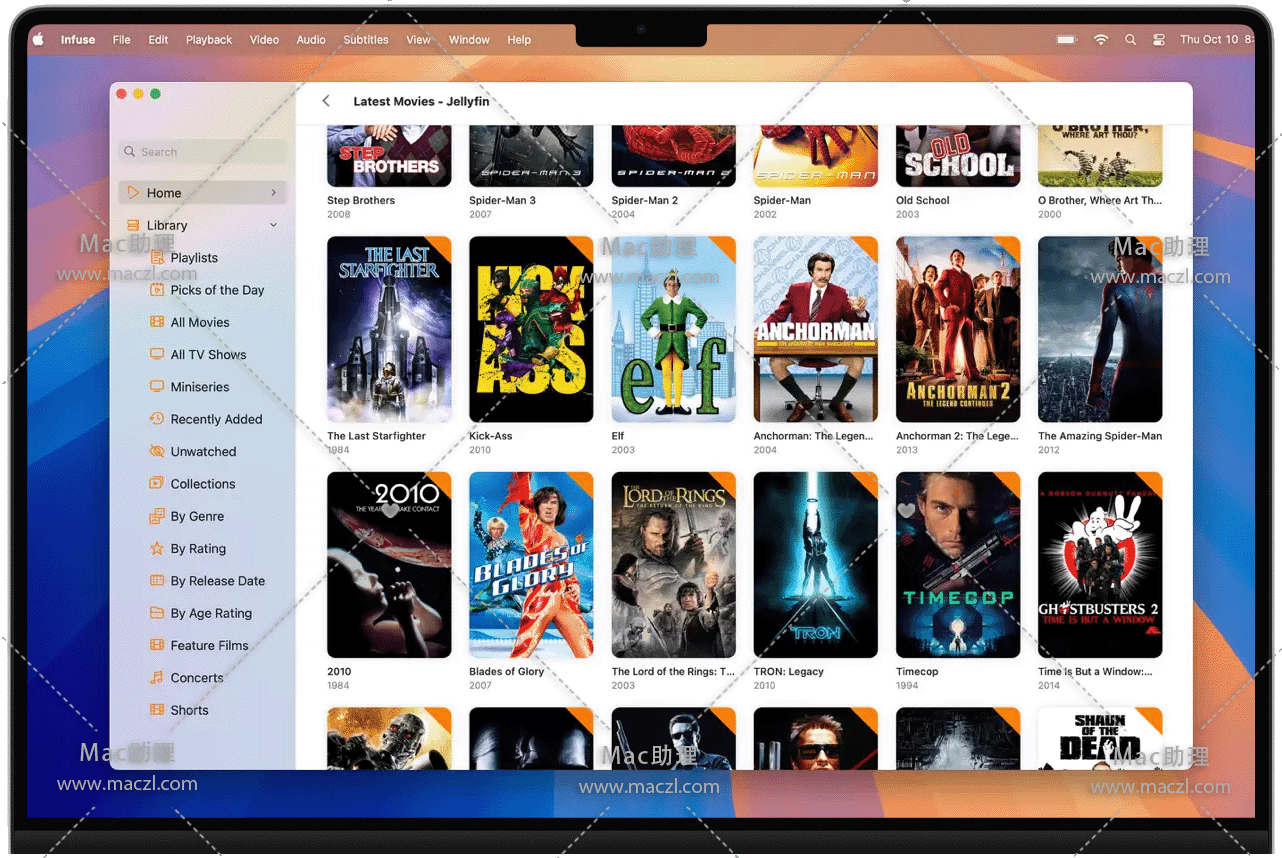The width and height of the screenshot is (1282, 858).
Task: Open the By Release Date calendar icon
Action: click(156, 580)
